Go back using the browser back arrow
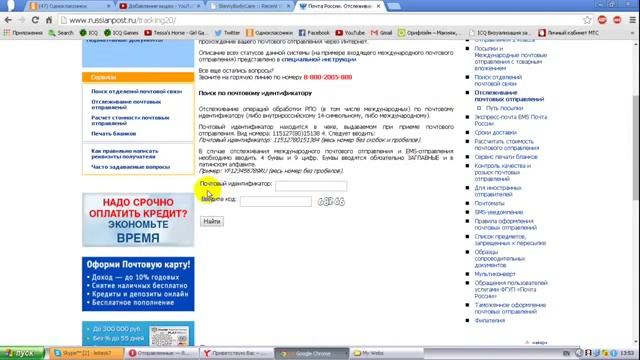The width and height of the screenshot is (640, 360). (x=8, y=20)
